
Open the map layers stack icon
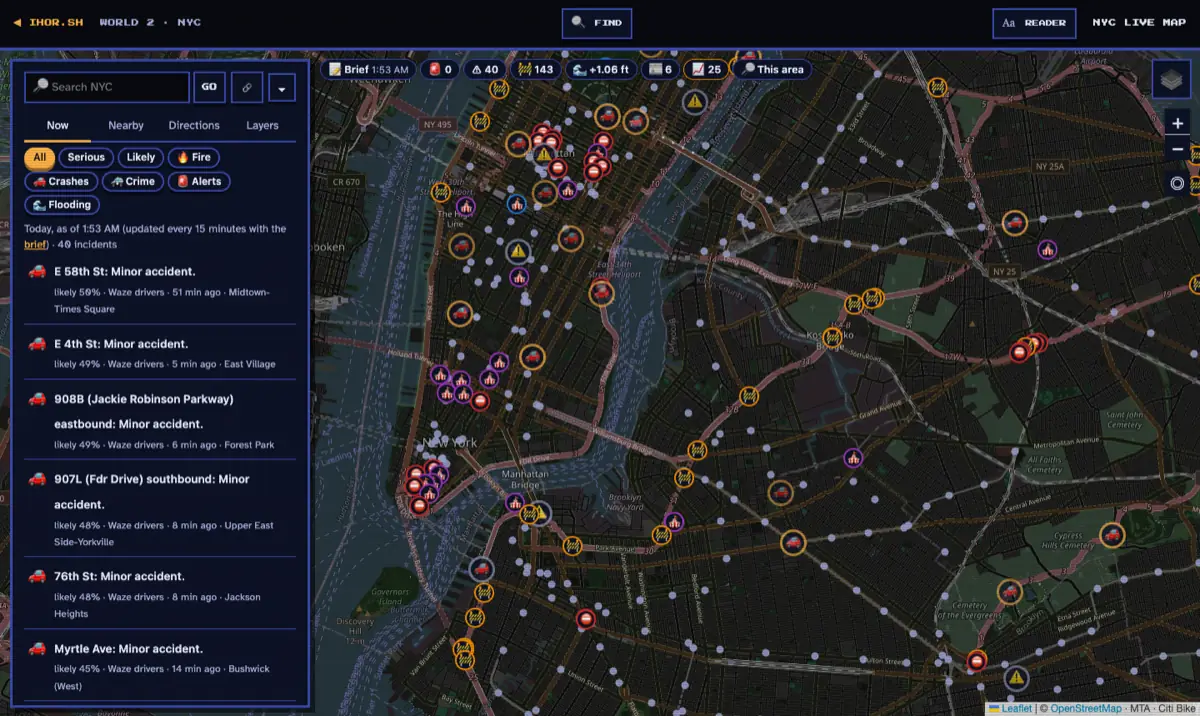coord(1172,80)
